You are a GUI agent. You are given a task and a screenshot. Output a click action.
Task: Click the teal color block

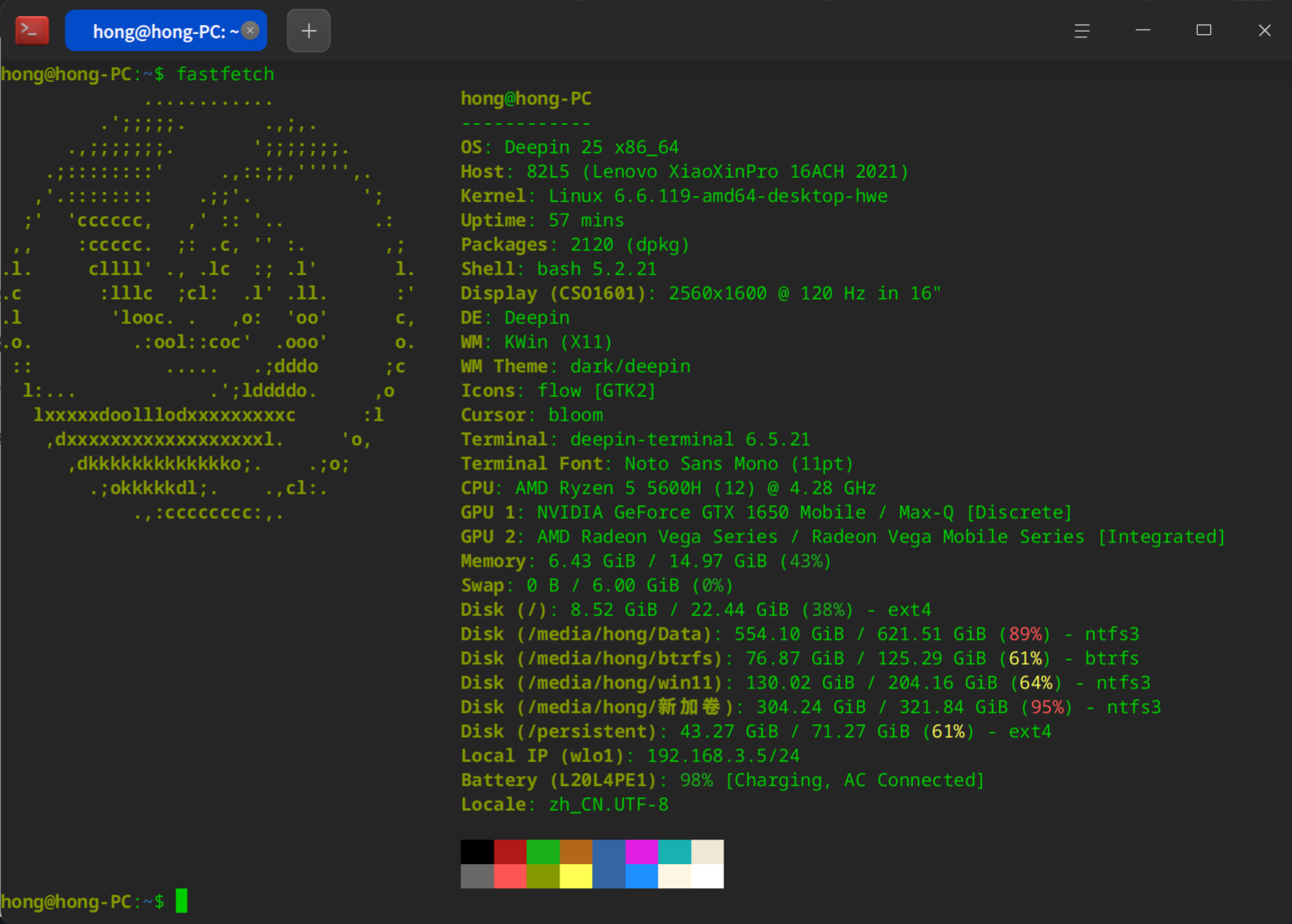[675, 852]
